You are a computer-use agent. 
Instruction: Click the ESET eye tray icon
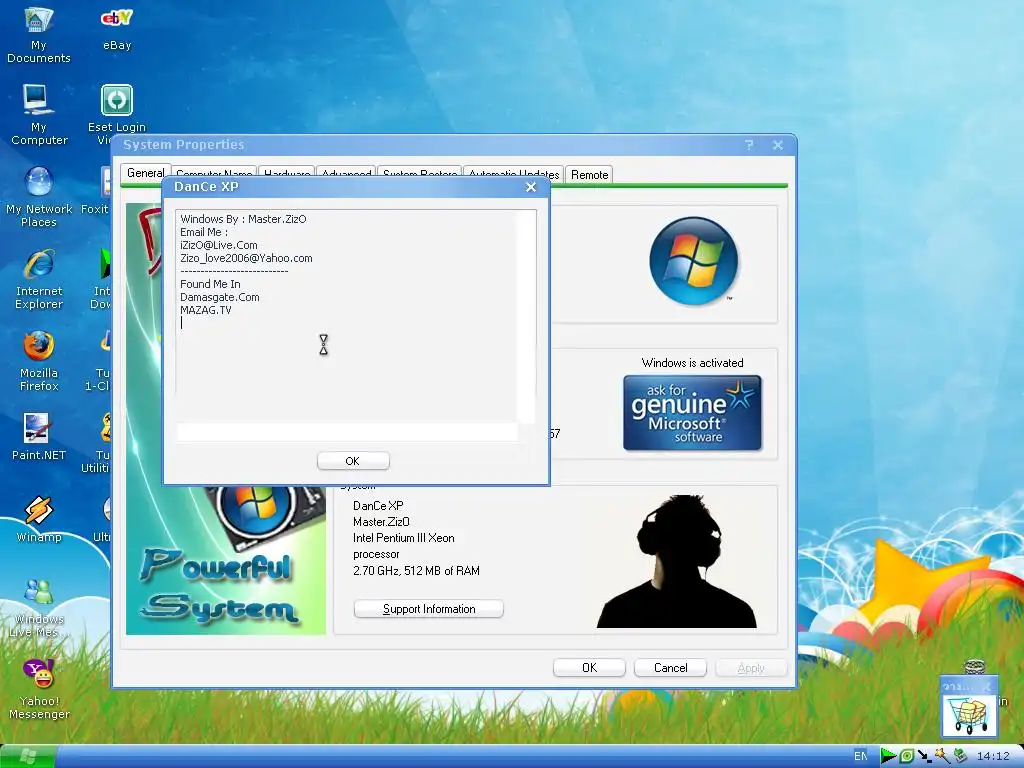(x=906, y=756)
